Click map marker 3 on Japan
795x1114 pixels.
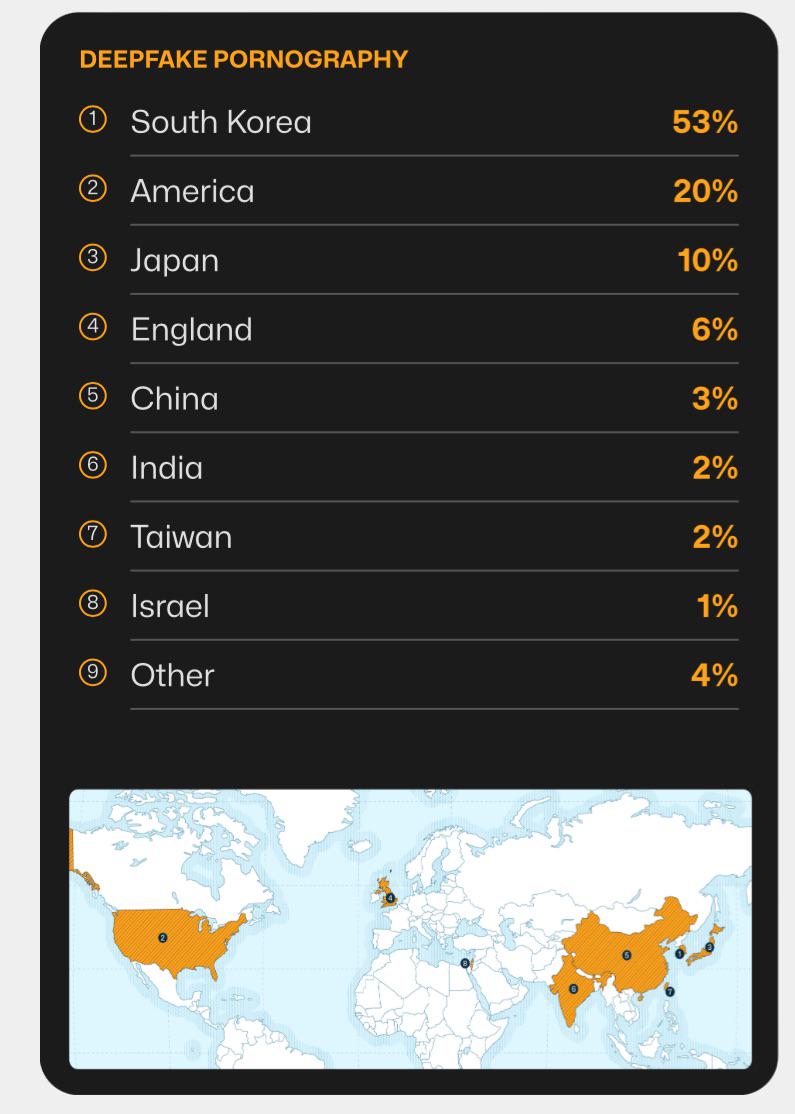pos(709,946)
